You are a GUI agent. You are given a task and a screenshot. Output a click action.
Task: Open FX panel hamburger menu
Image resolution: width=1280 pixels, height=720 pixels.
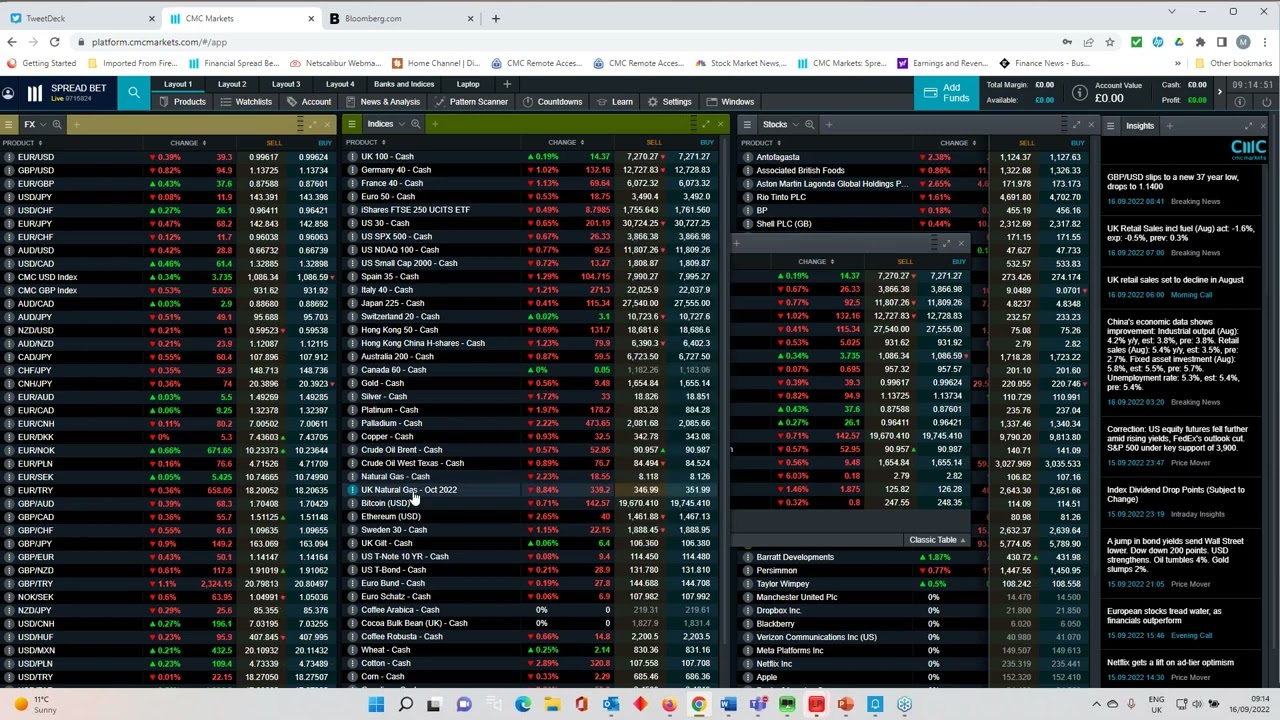(x=8, y=125)
